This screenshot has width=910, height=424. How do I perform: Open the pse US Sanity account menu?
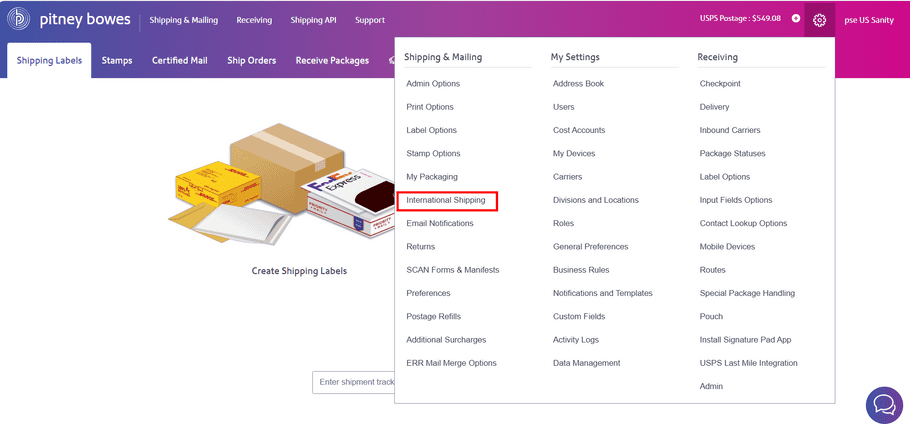pos(869,20)
